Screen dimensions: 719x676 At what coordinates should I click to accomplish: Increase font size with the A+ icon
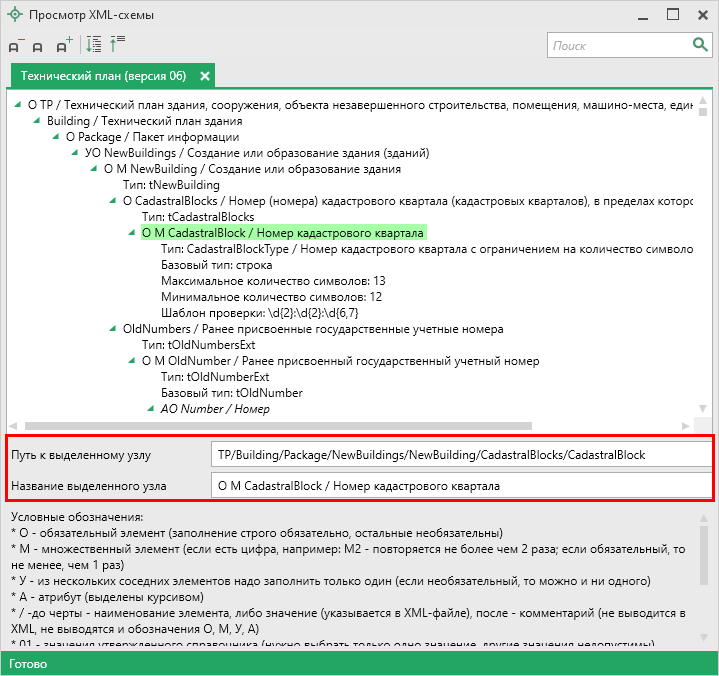point(64,45)
